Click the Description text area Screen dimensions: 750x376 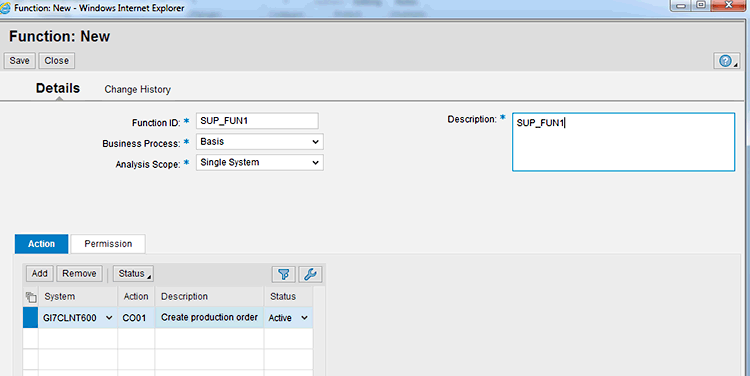pos(624,142)
